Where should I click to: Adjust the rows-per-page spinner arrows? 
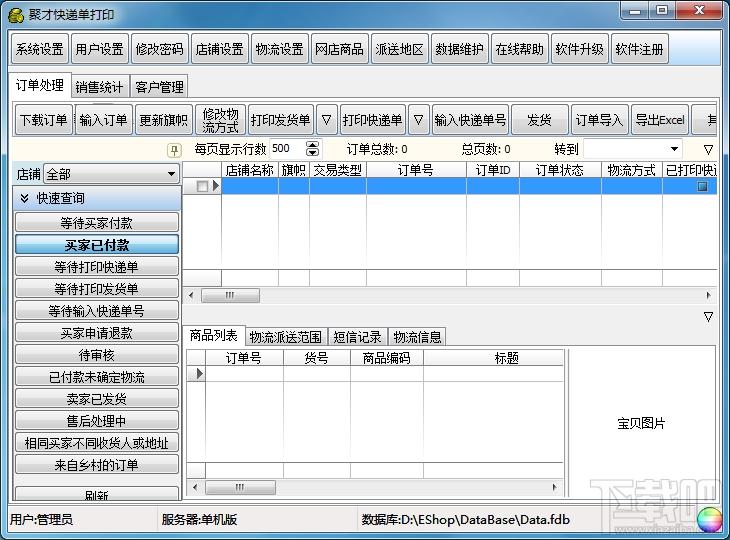[x=312, y=149]
